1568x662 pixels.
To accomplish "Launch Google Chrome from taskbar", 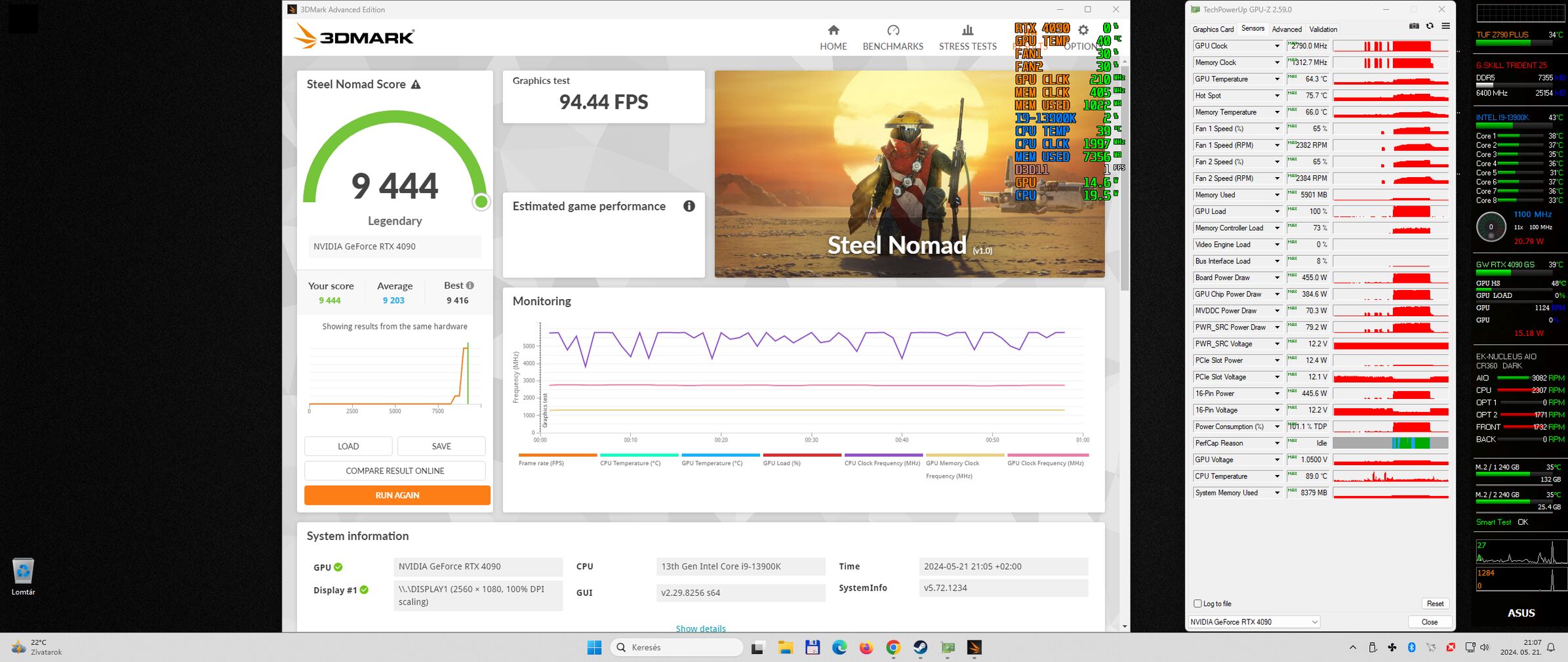I will point(893,648).
